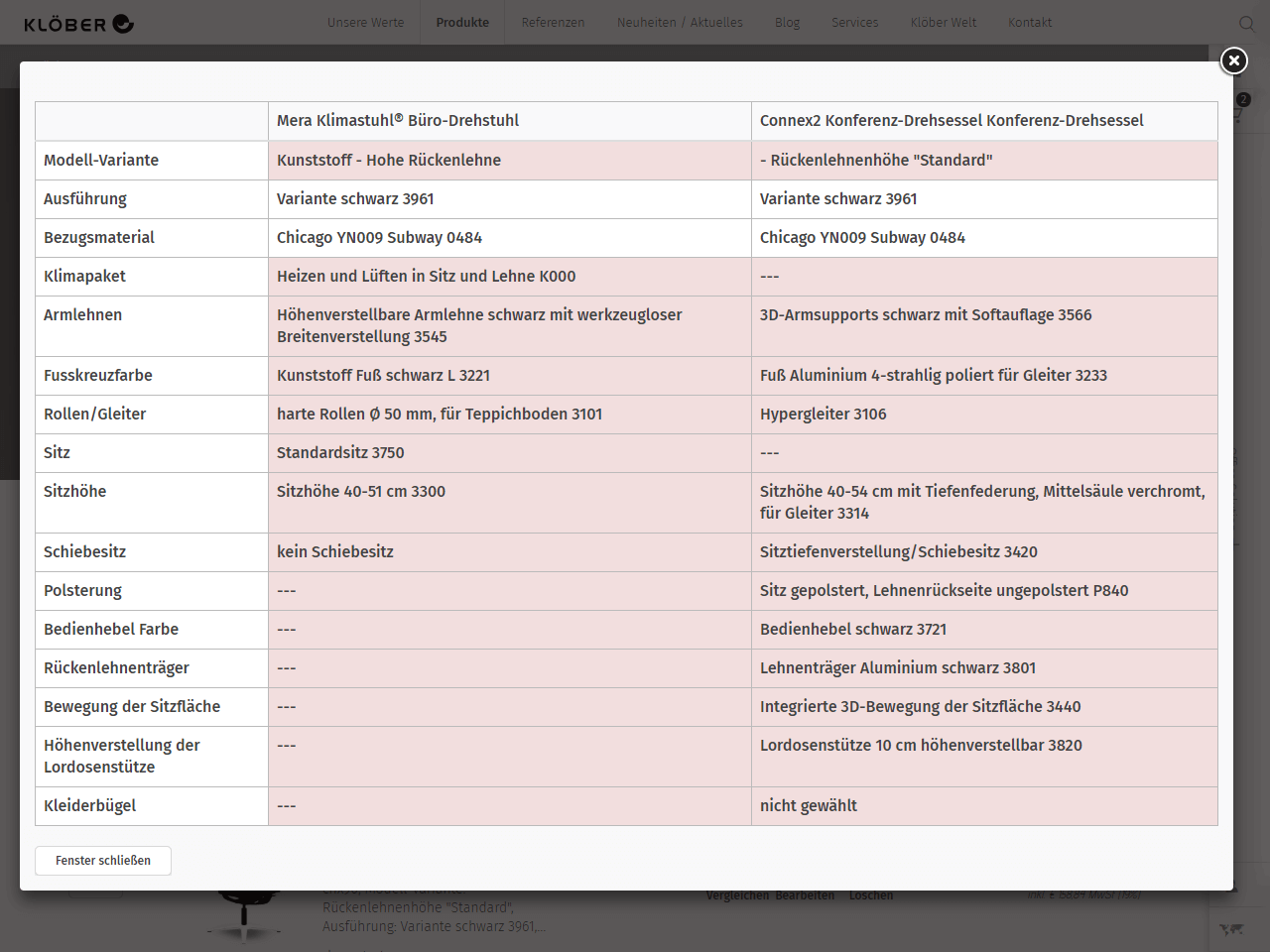This screenshot has height=952, width=1270.
Task: Click the cell 'kein Schiebesitz'
Action: coord(510,552)
